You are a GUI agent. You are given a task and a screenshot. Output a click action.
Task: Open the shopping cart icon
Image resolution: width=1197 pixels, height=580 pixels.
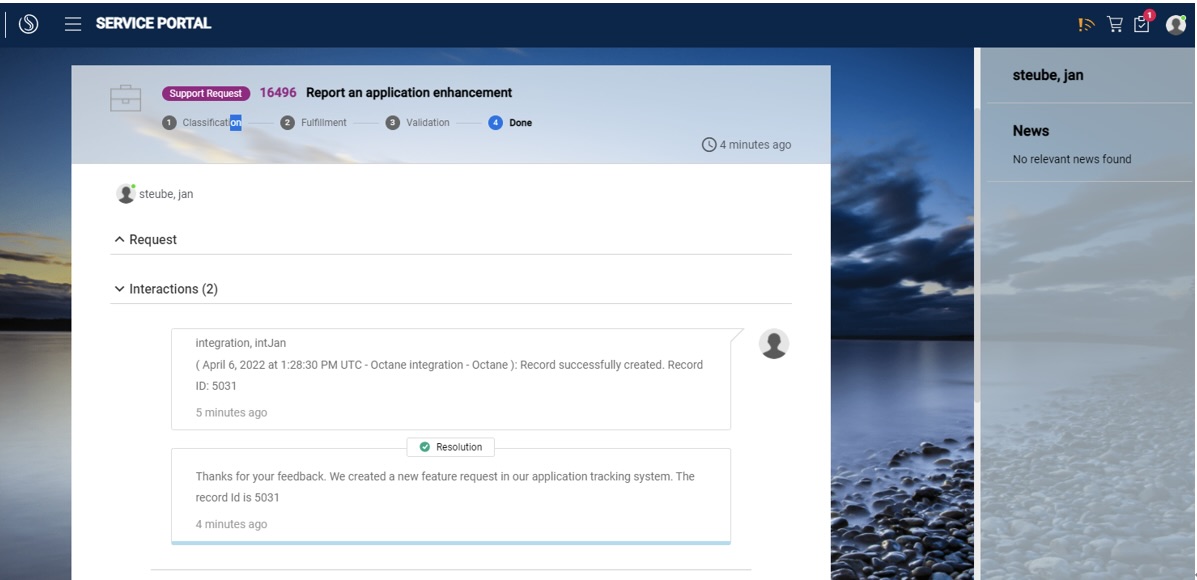[1114, 23]
